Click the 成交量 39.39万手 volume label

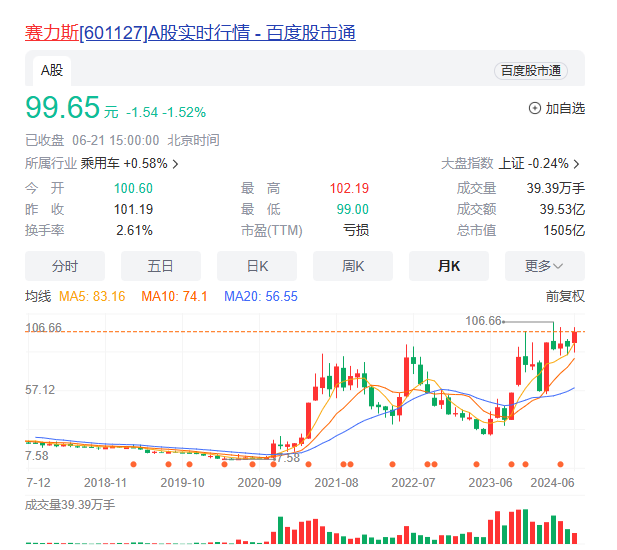(70, 505)
